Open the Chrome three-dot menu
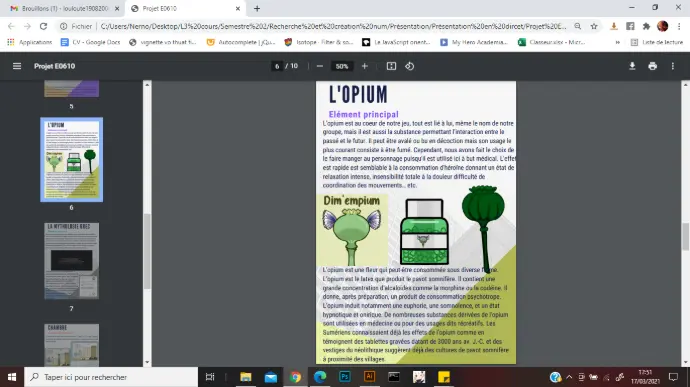 pyautogui.click(x=679, y=26)
